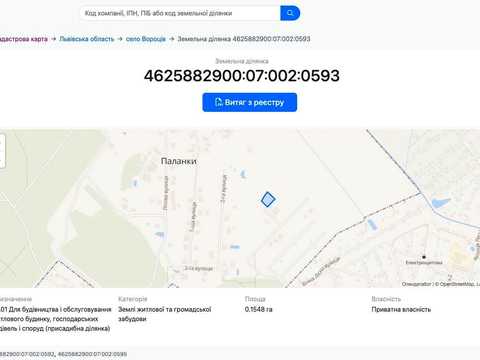Focus the company code search field

(x=180, y=13)
